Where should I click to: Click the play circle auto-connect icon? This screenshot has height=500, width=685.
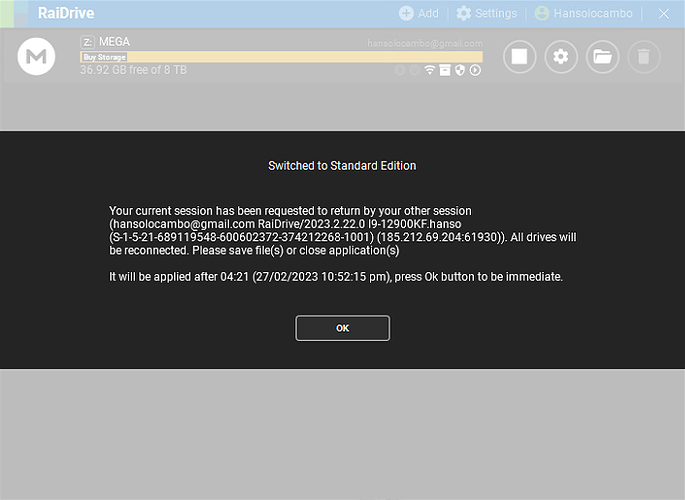pos(475,70)
